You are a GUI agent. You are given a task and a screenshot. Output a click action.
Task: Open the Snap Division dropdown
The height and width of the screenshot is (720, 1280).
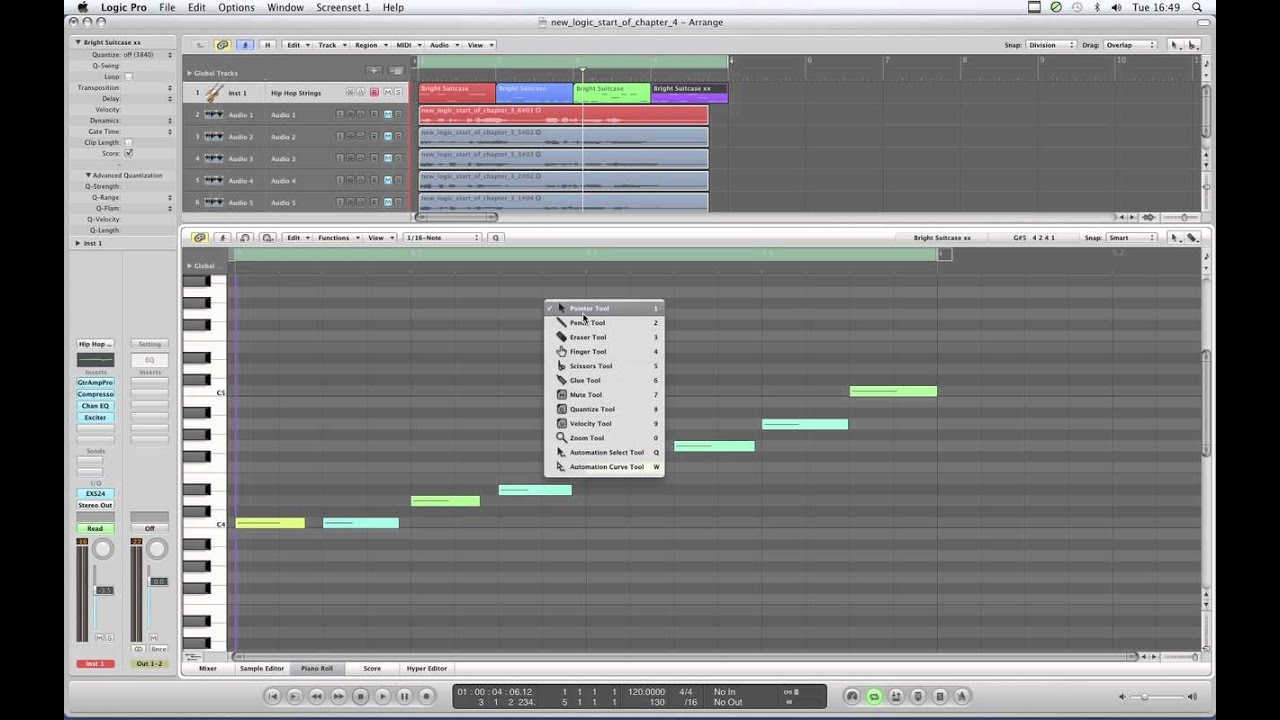click(1050, 45)
